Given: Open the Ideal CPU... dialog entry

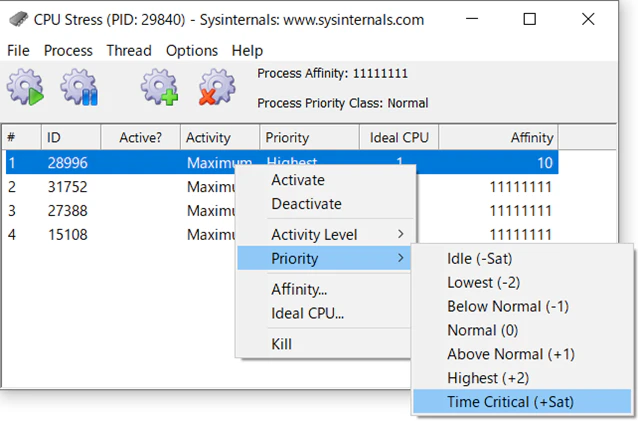Looking at the screenshot, I should [x=323, y=314].
